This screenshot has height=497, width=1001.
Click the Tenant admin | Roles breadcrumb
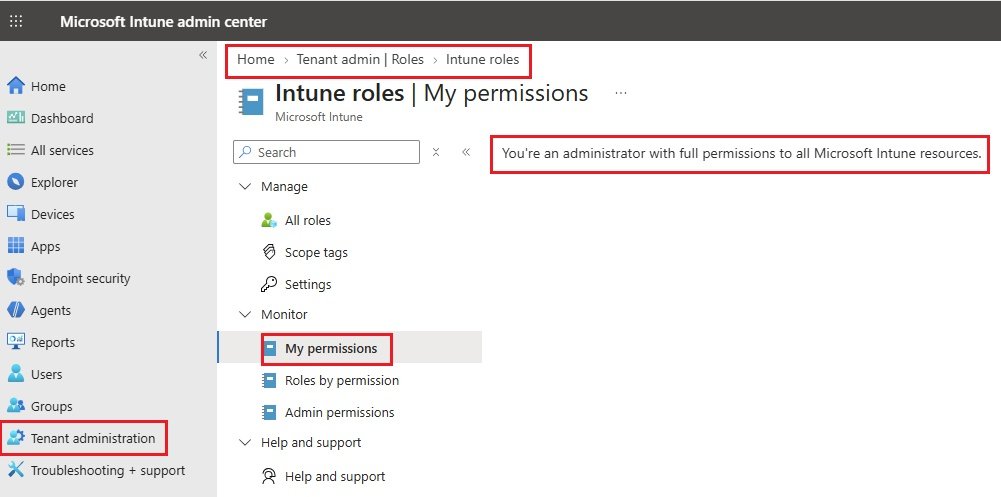pyautogui.click(x=360, y=59)
